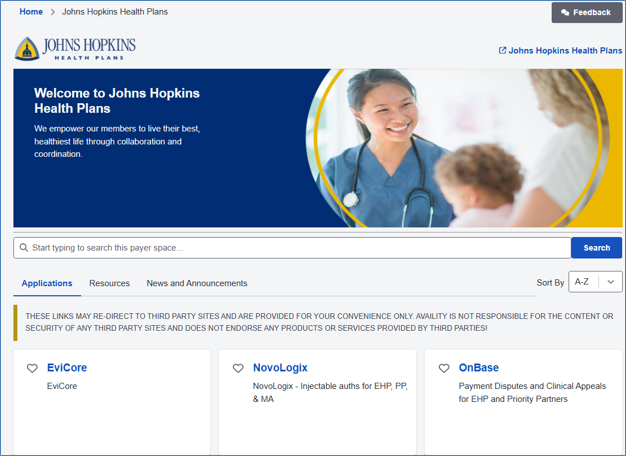Screen dimensions: 626x456
Task: Toggle the OnBase favorite heart
Action: (444, 368)
